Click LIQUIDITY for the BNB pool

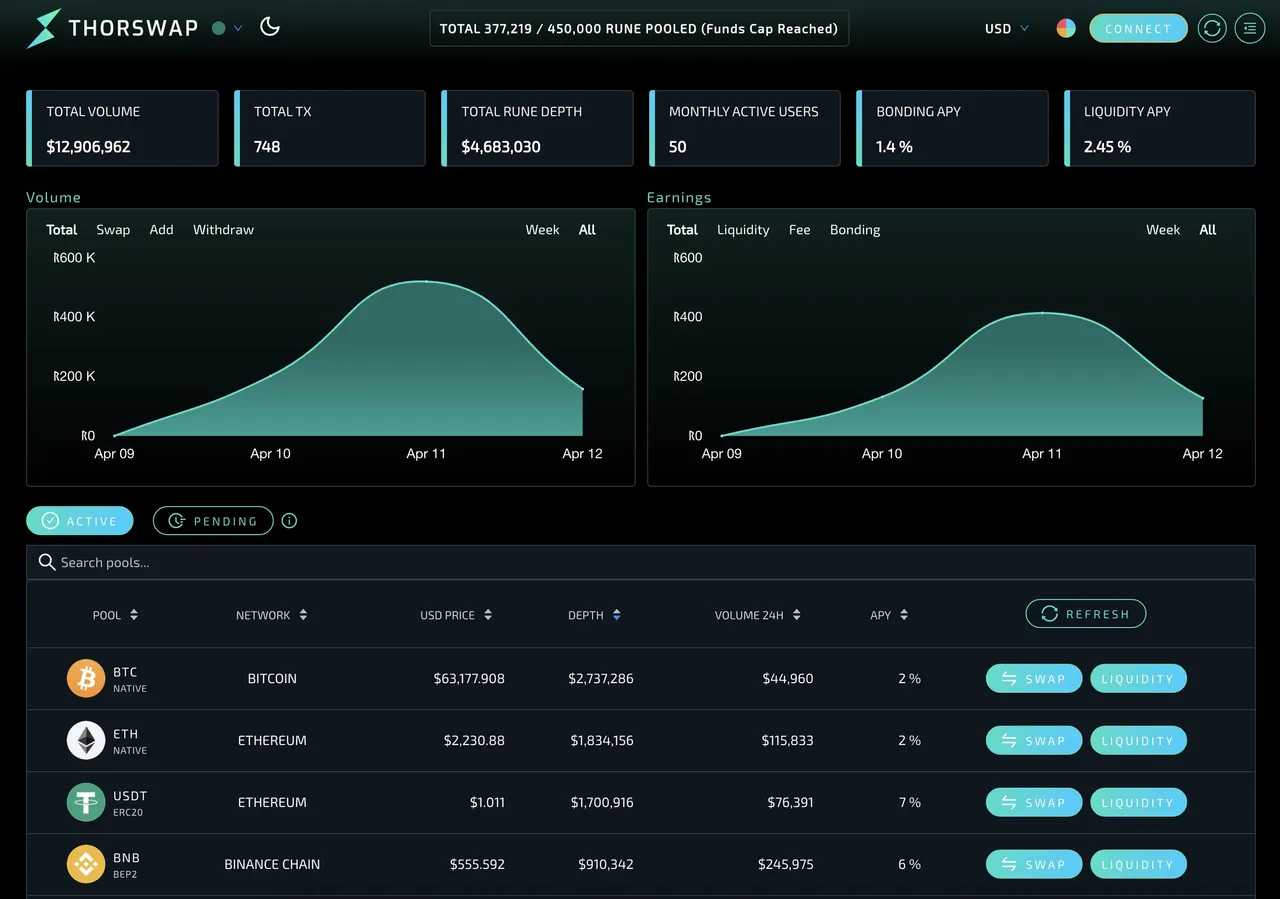click(x=1138, y=865)
